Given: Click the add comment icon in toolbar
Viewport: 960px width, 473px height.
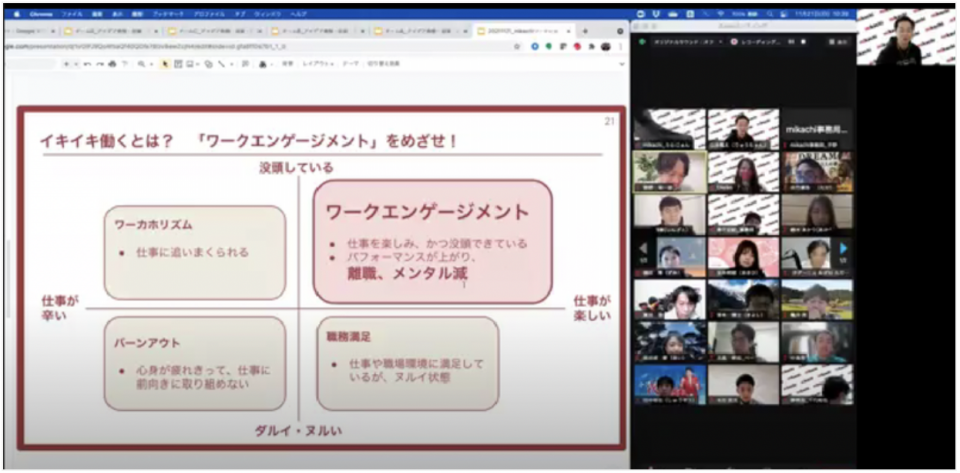Looking at the screenshot, I should coord(245,64).
